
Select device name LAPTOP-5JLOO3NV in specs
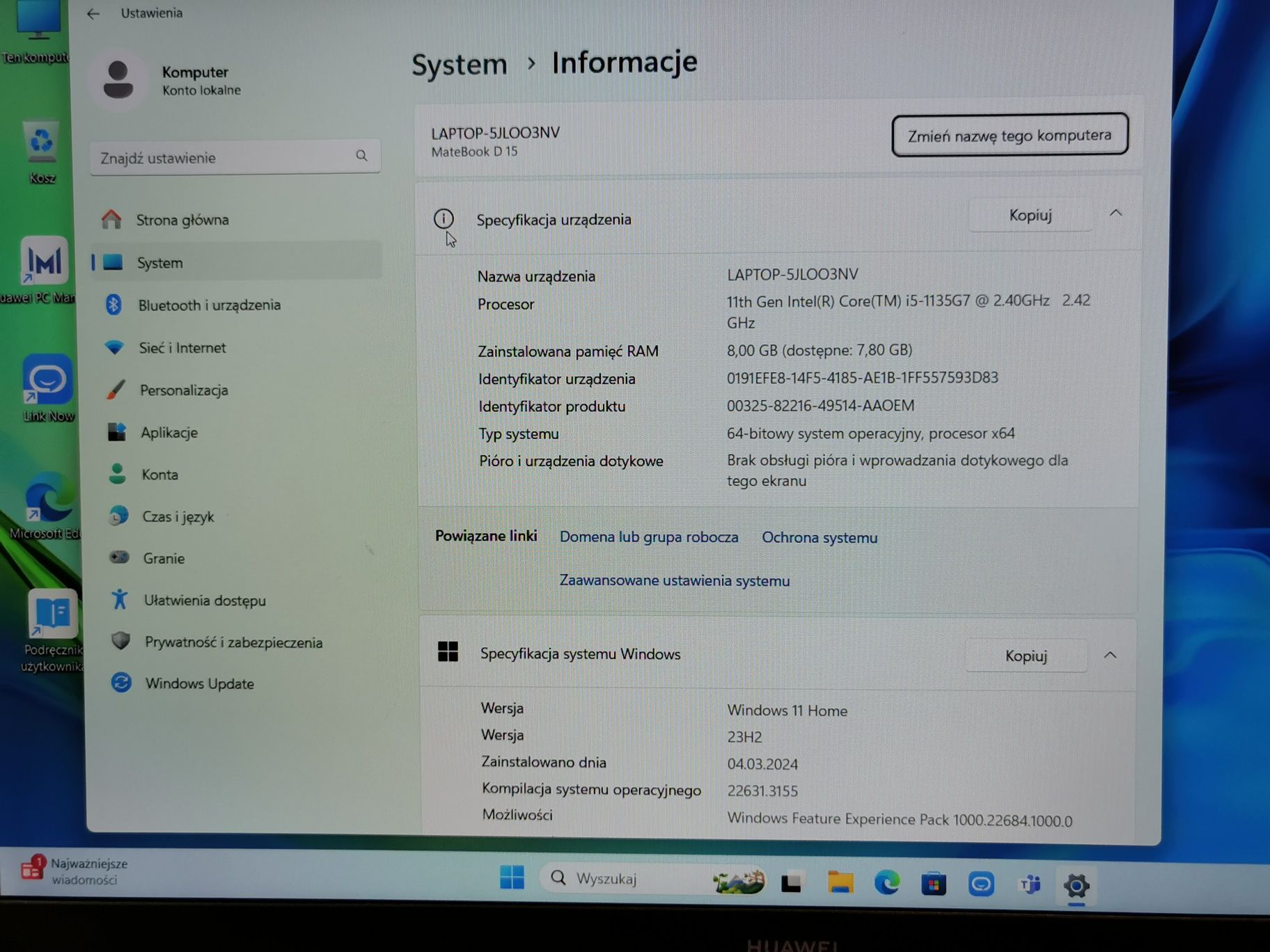[793, 274]
